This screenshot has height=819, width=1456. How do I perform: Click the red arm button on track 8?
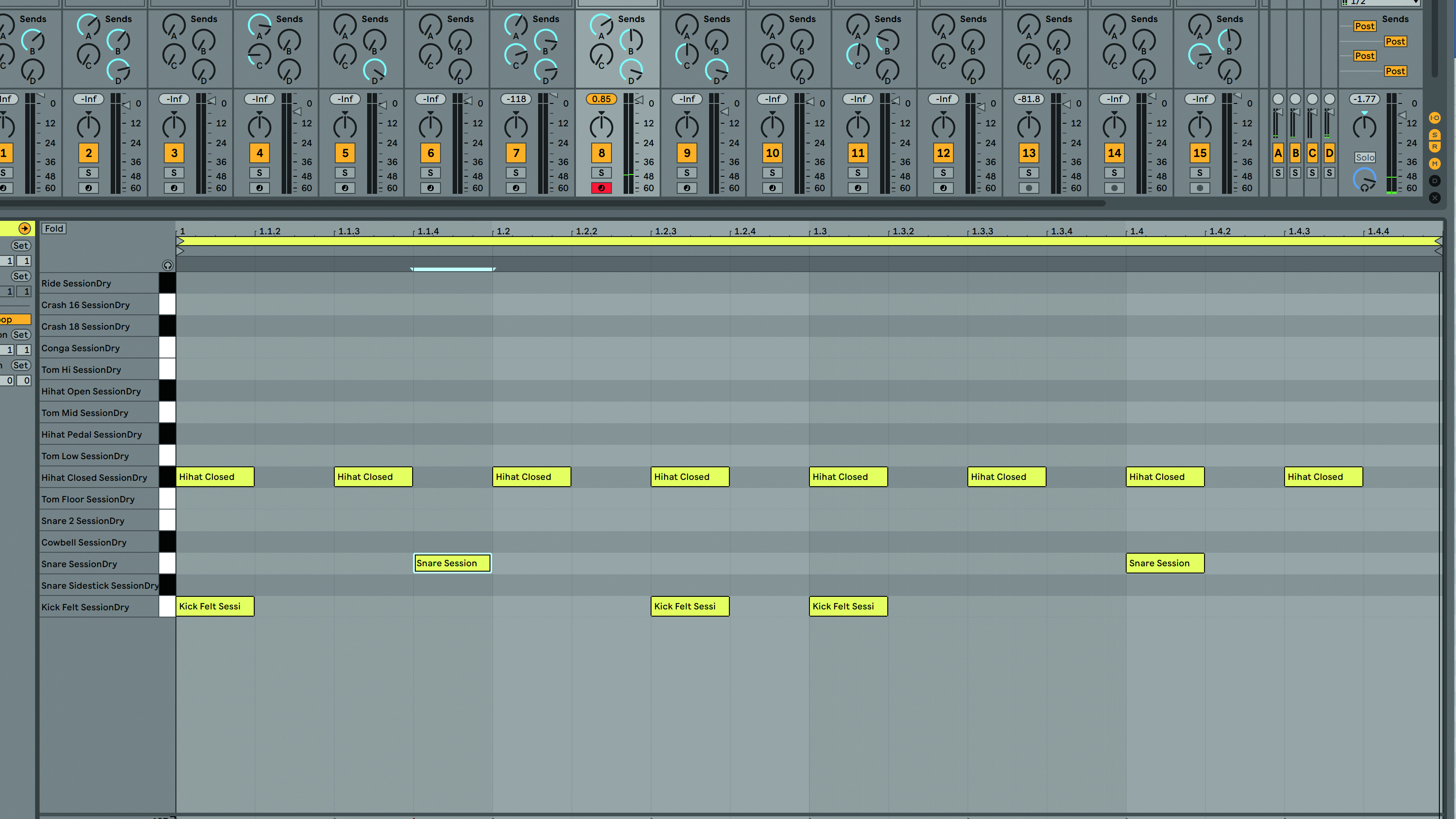point(601,188)
